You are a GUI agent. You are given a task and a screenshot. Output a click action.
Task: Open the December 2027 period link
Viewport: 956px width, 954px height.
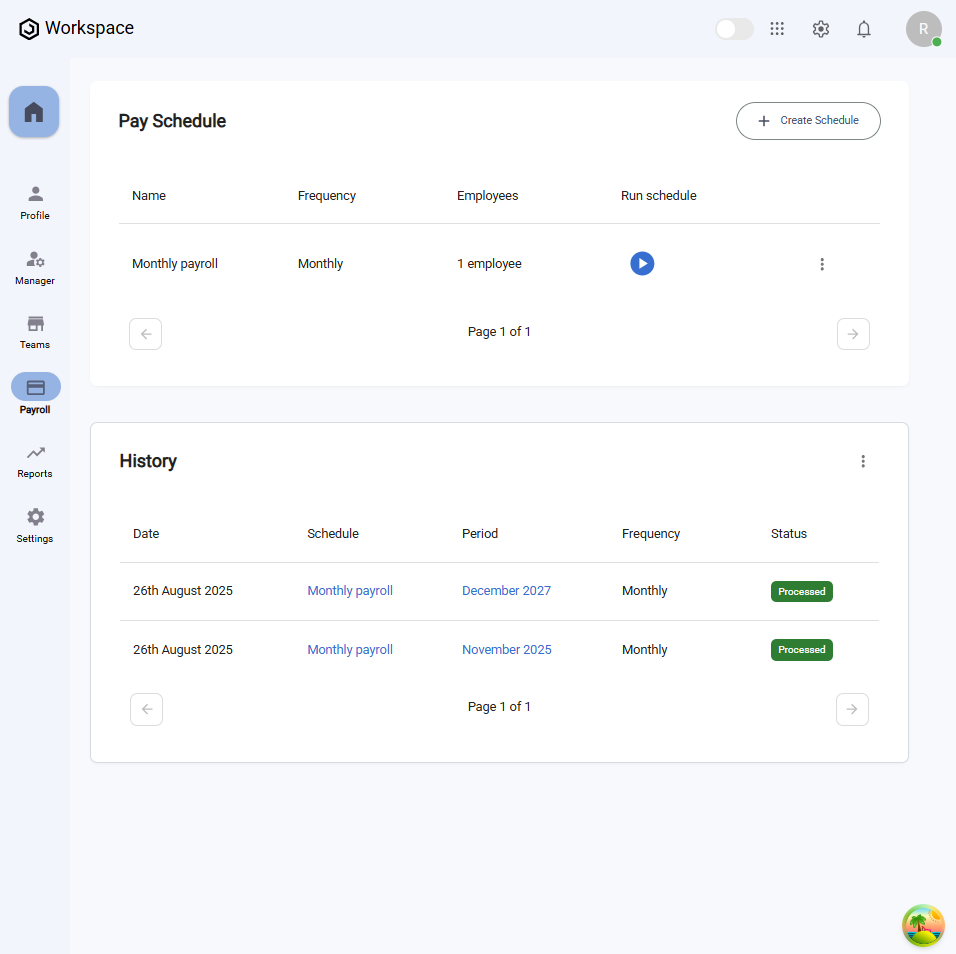coord(506,591)
